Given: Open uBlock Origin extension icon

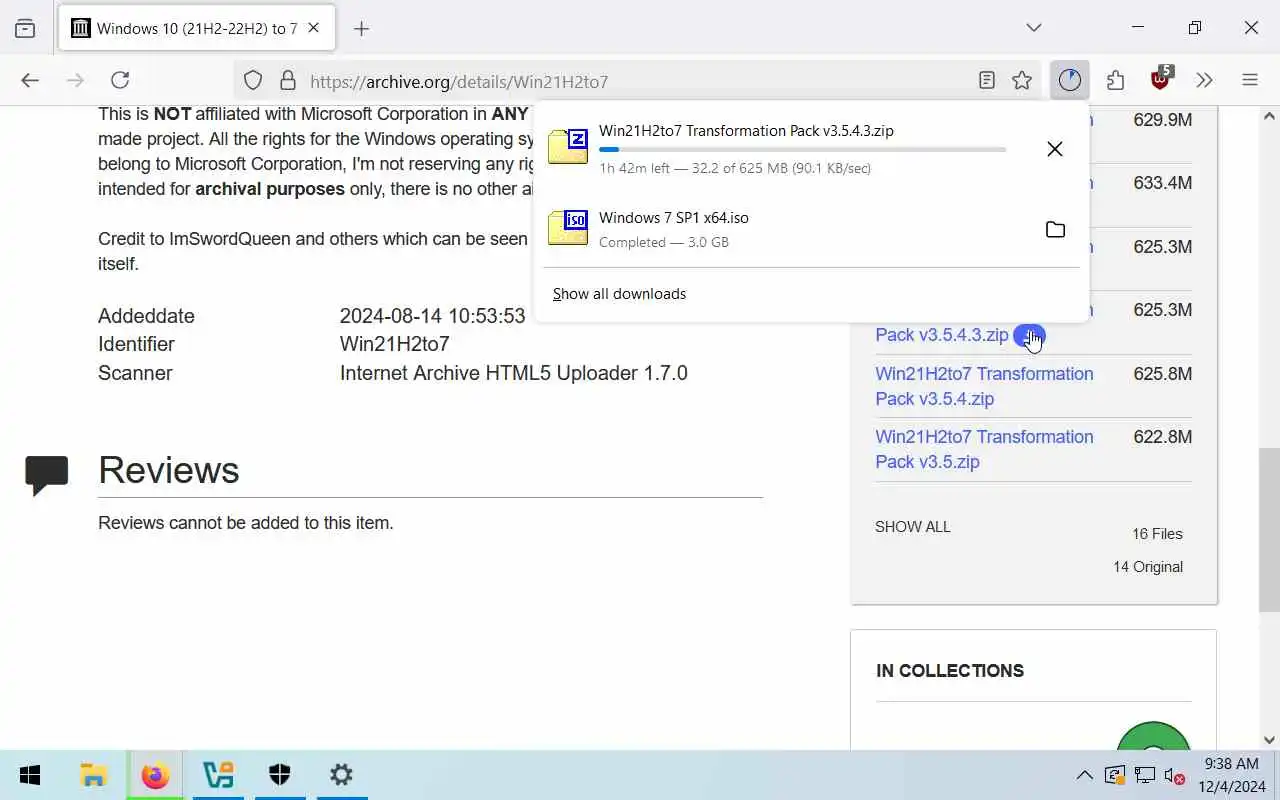Looking at the screenshot, I should pos(1161,80).
